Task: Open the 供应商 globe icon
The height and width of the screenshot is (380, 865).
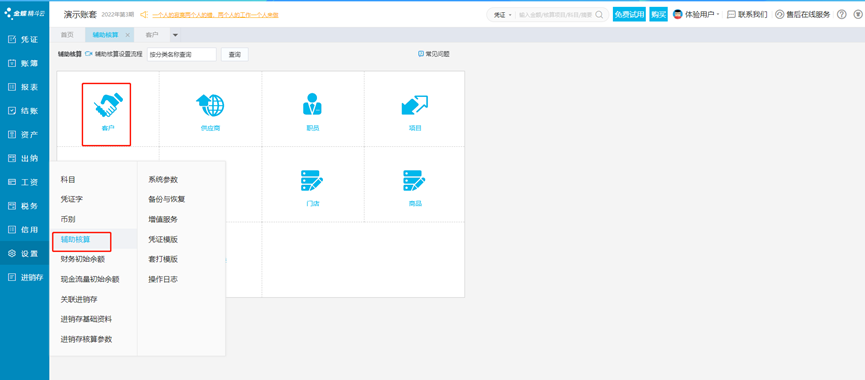Action: pyautogui.click(x=210, y=105)
